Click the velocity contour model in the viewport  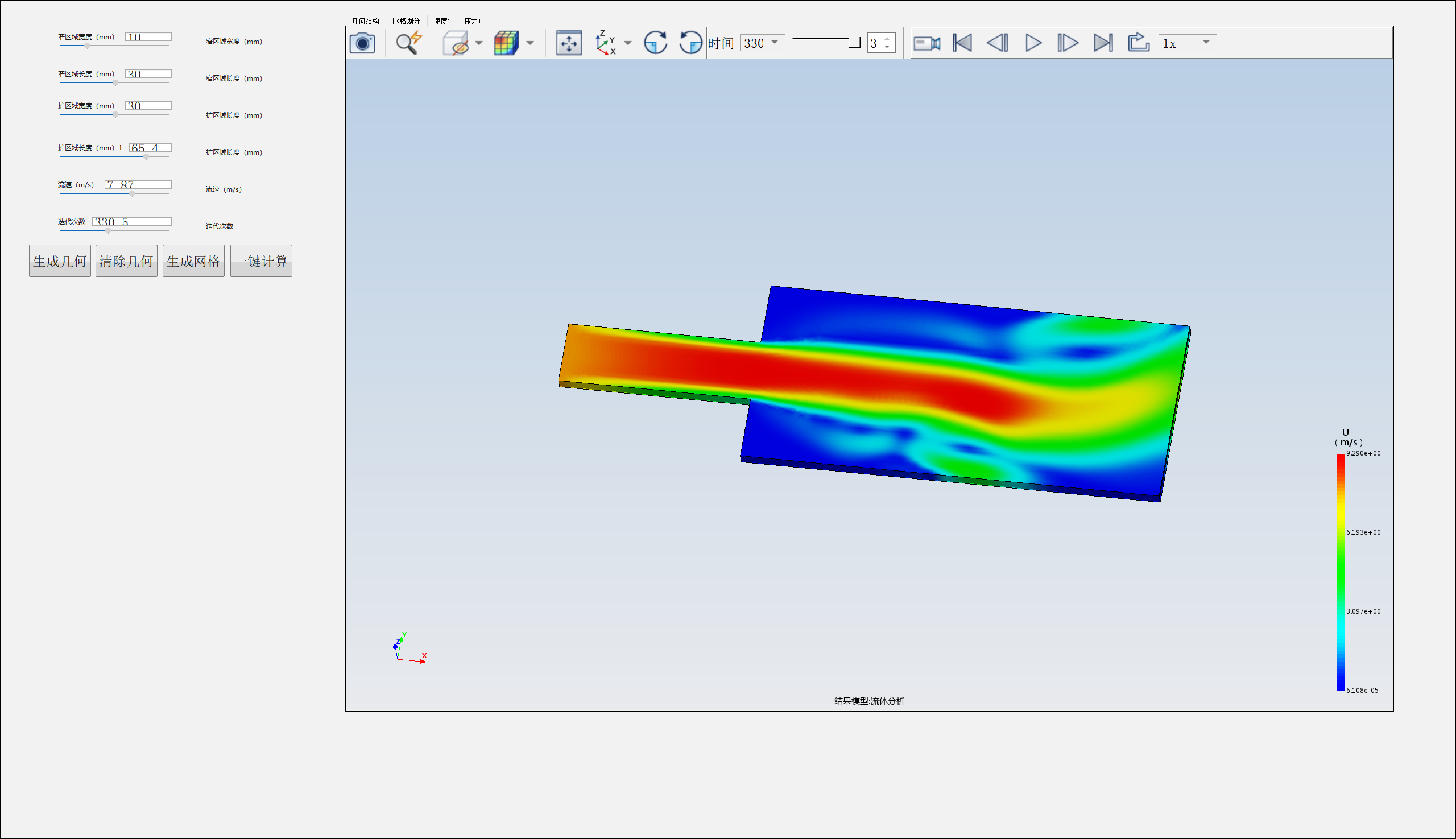point(875,394)
